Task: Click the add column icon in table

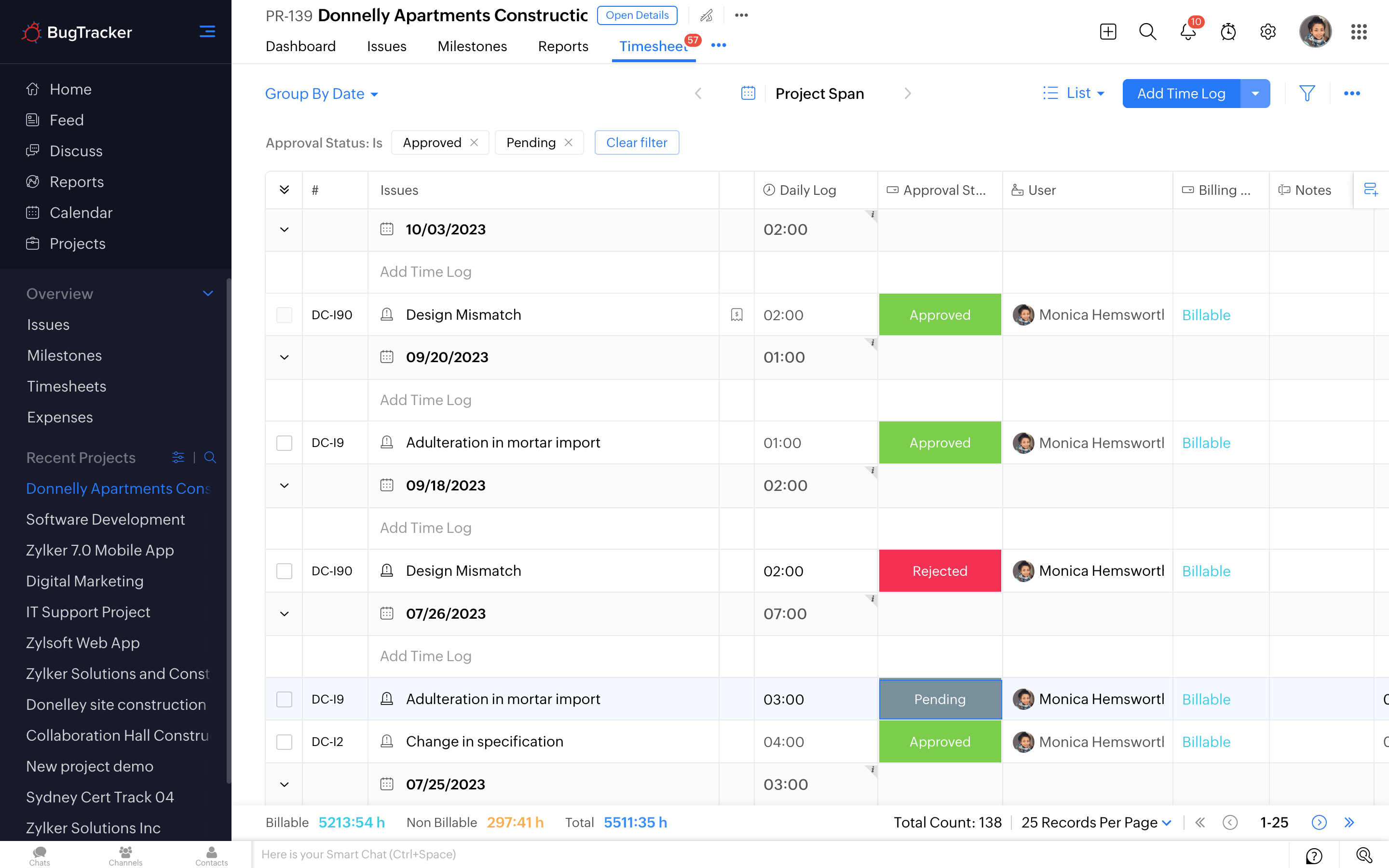Action: pos(1371,190)
